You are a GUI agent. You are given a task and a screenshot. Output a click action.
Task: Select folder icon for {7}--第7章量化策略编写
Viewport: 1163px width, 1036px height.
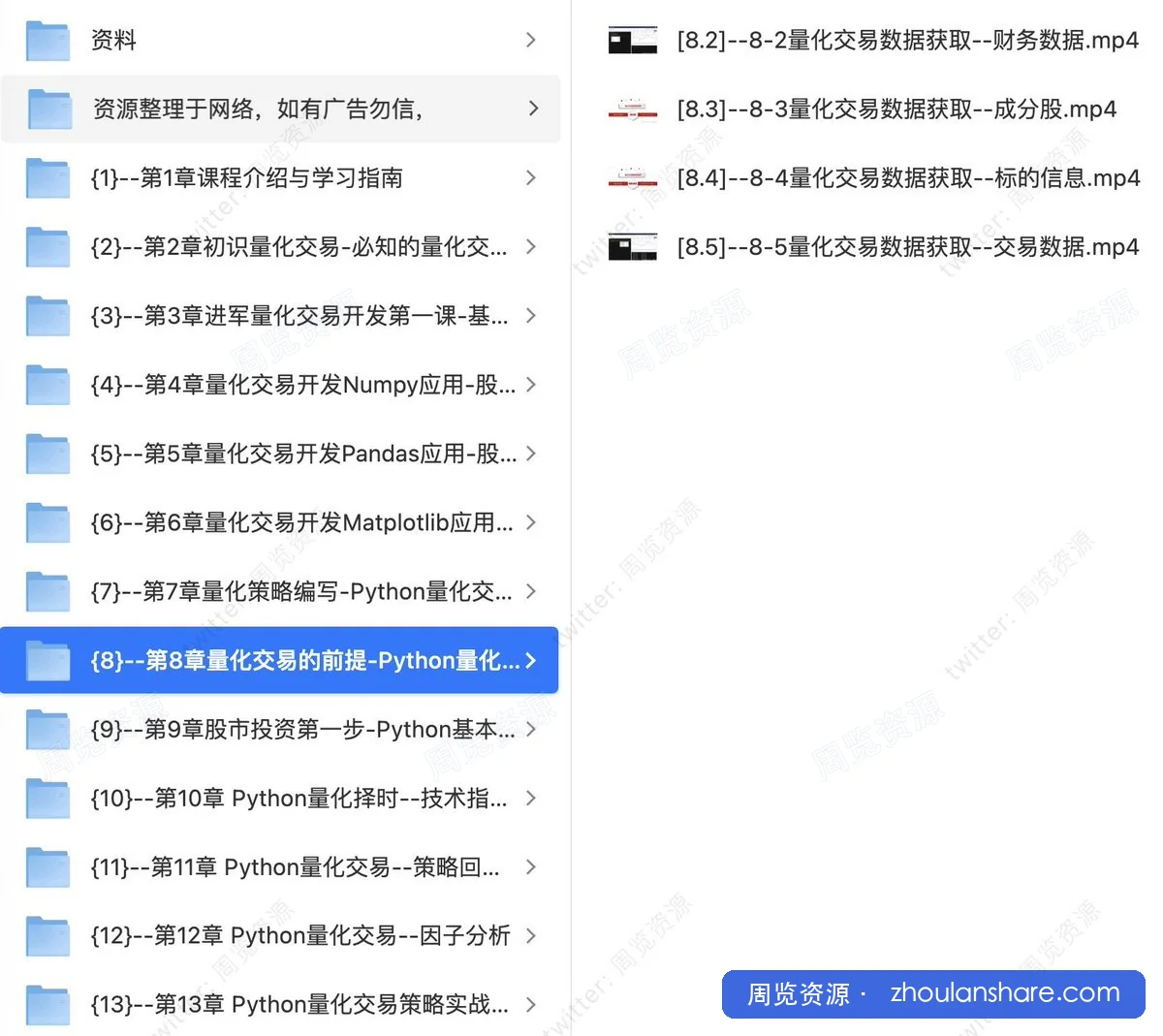coord(47,591)
